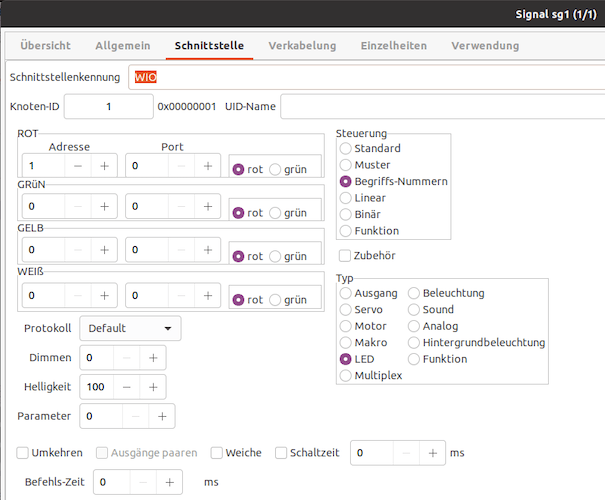Click the UID-Name text field
This screenshot has height=500, width=605.
(440, 106)
